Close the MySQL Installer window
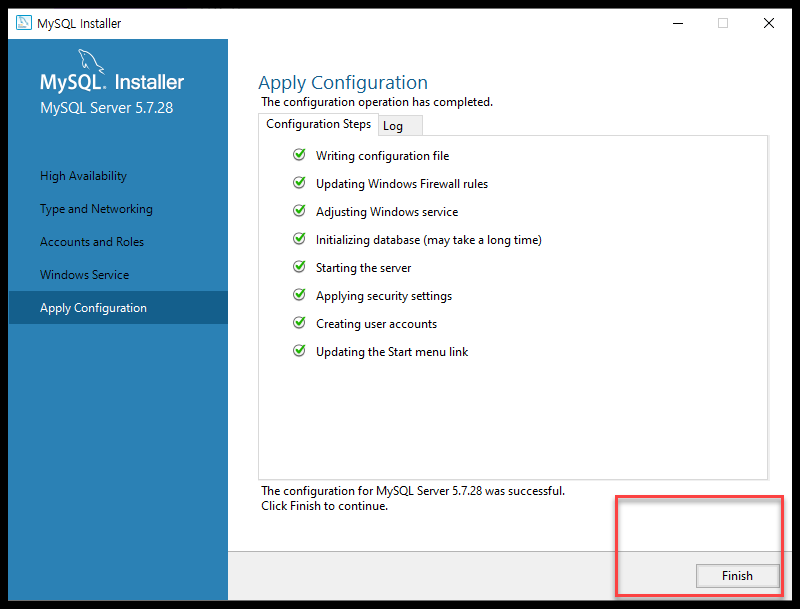This screenshot has width=800, height=609. pos(769,23)
